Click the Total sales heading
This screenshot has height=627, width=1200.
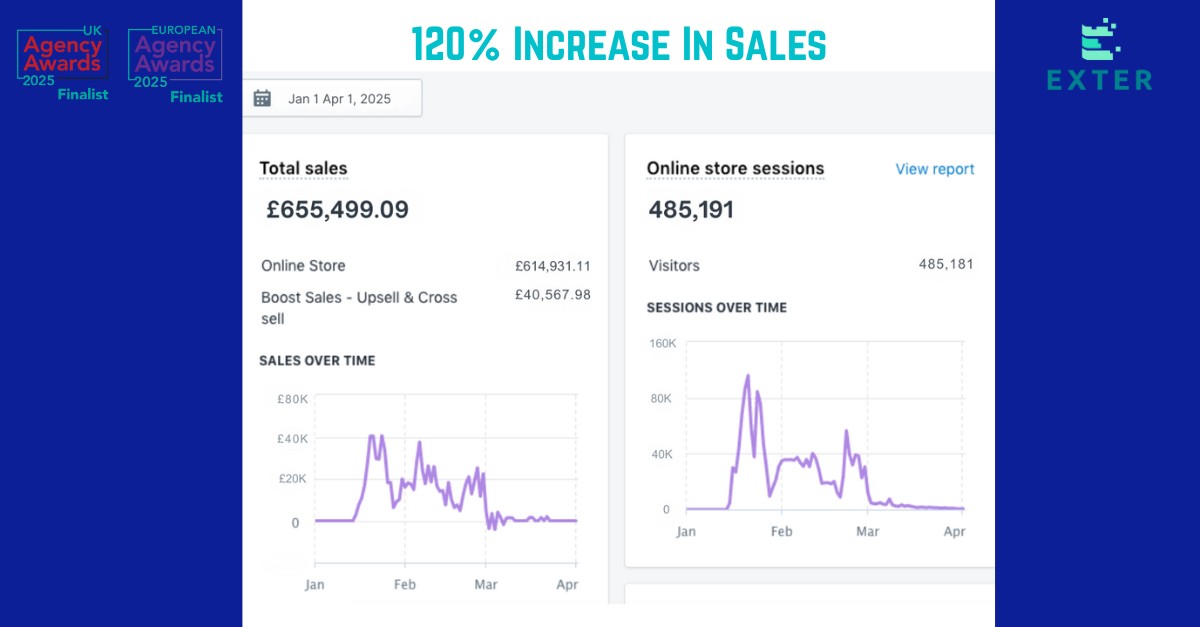pos(303,168)
